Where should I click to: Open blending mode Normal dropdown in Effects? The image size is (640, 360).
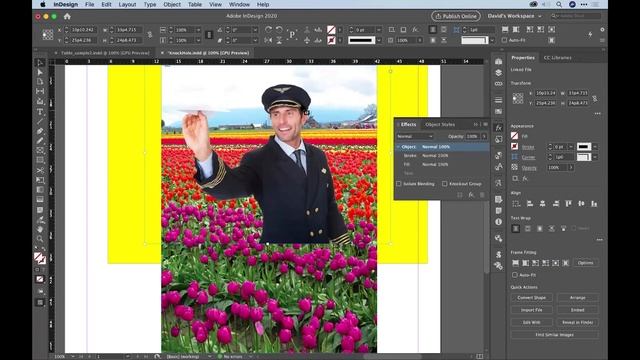(x=415, y=136)
